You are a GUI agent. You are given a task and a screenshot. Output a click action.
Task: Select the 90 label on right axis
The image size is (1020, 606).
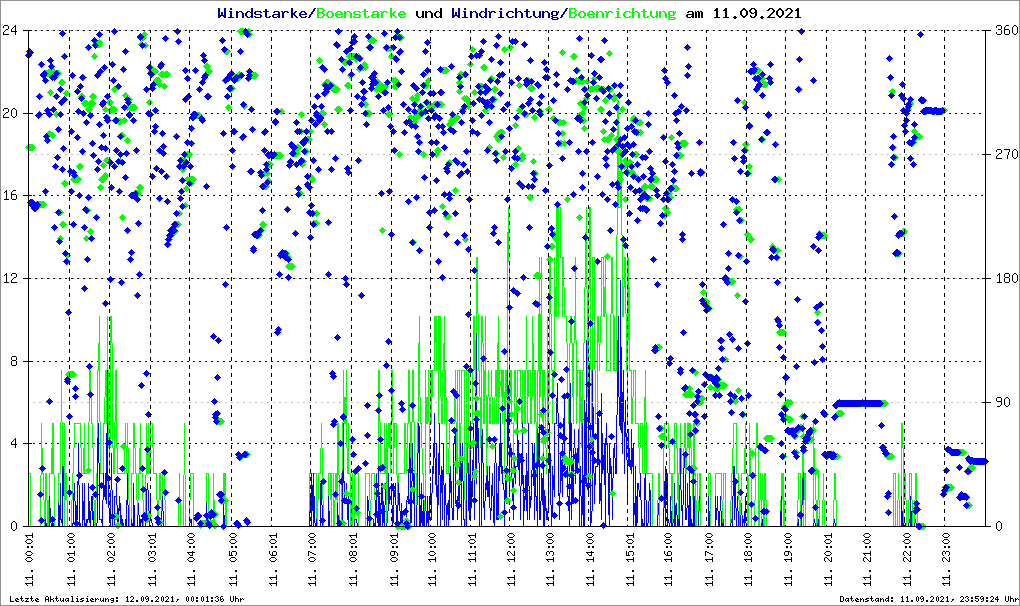1001,402
